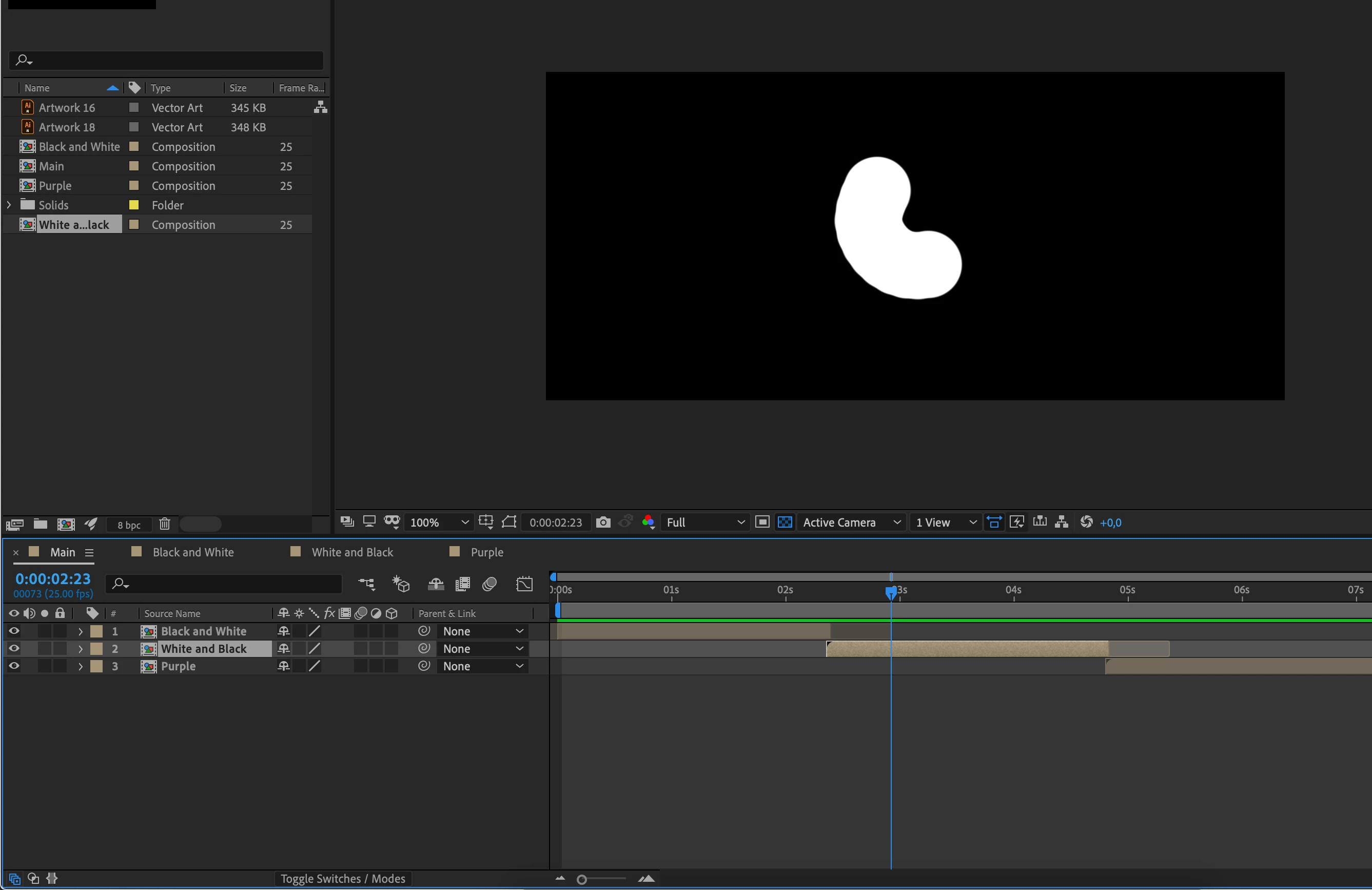Screen dimensions: 1372x890
Task: Hide the Purple layer eye toggle
Action: click(x=14, y=666)
